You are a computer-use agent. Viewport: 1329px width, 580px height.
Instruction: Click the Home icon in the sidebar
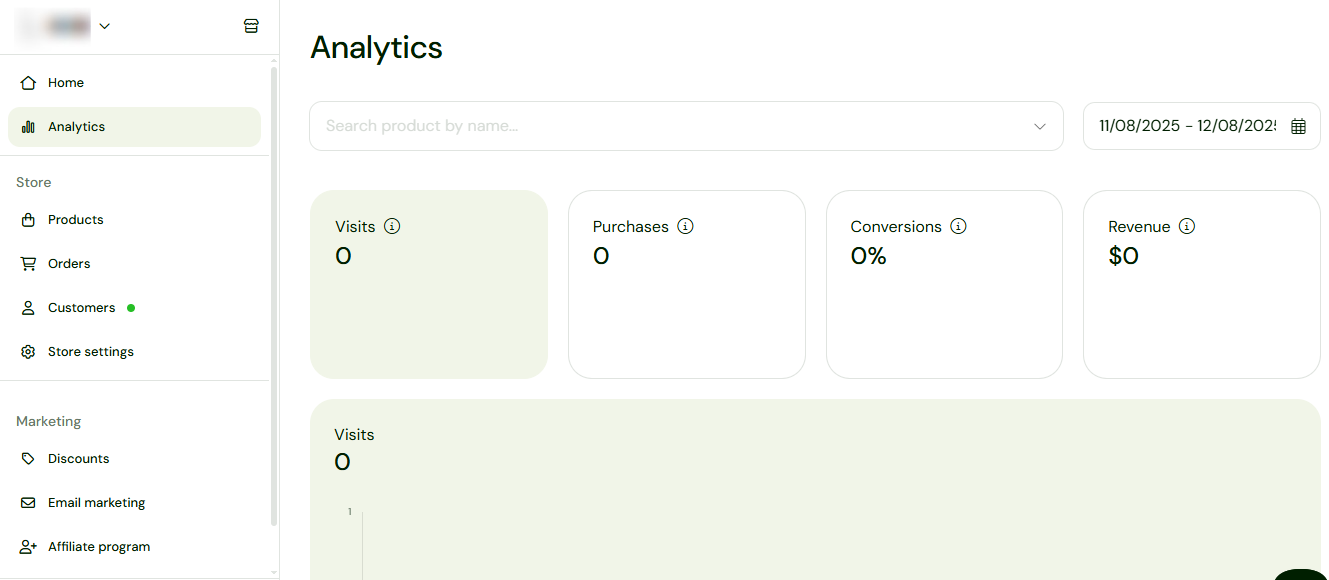point(30,82)
